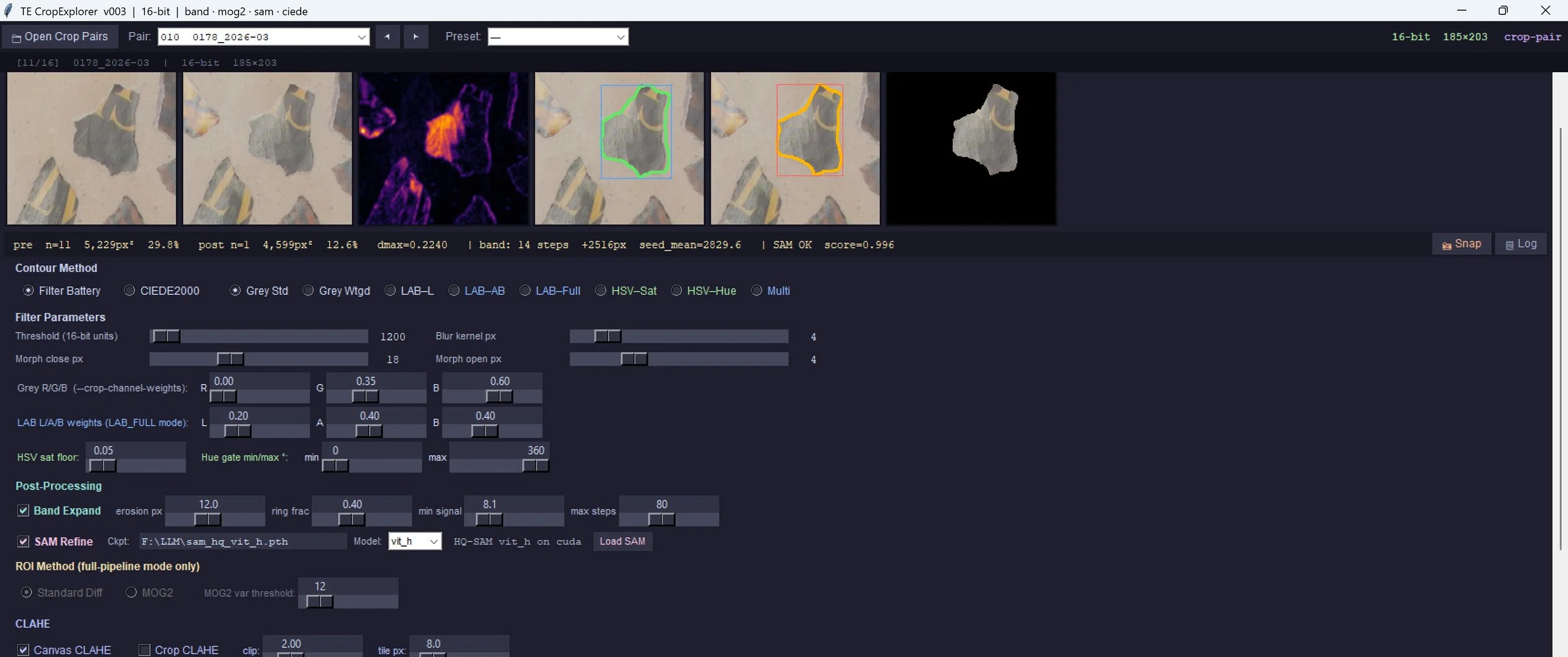The image size is (1568, 657).
Task: Go to the previous crop pair arrow
Action: pos(387,36)
